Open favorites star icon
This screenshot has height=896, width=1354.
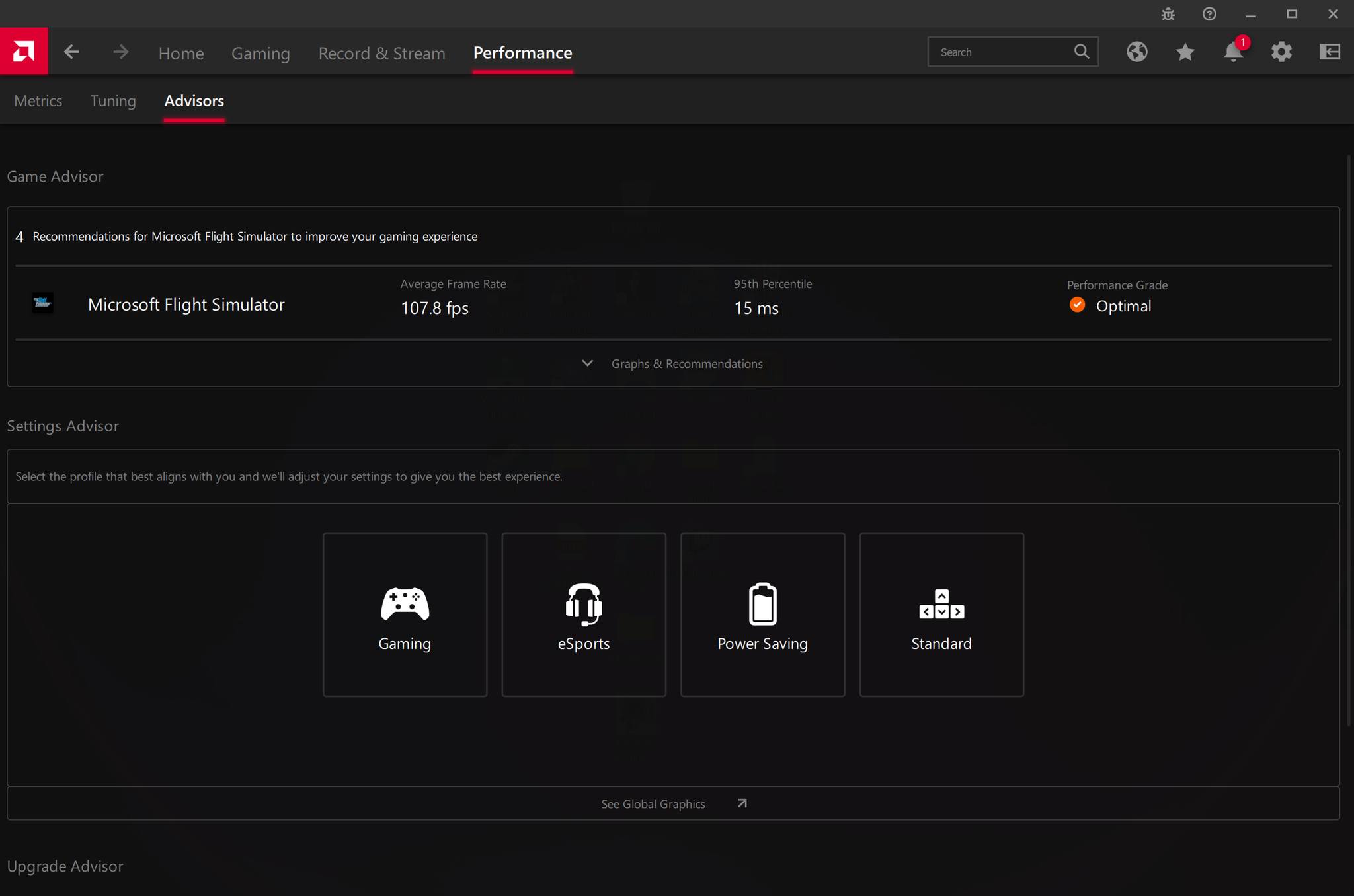(1185, 52)
